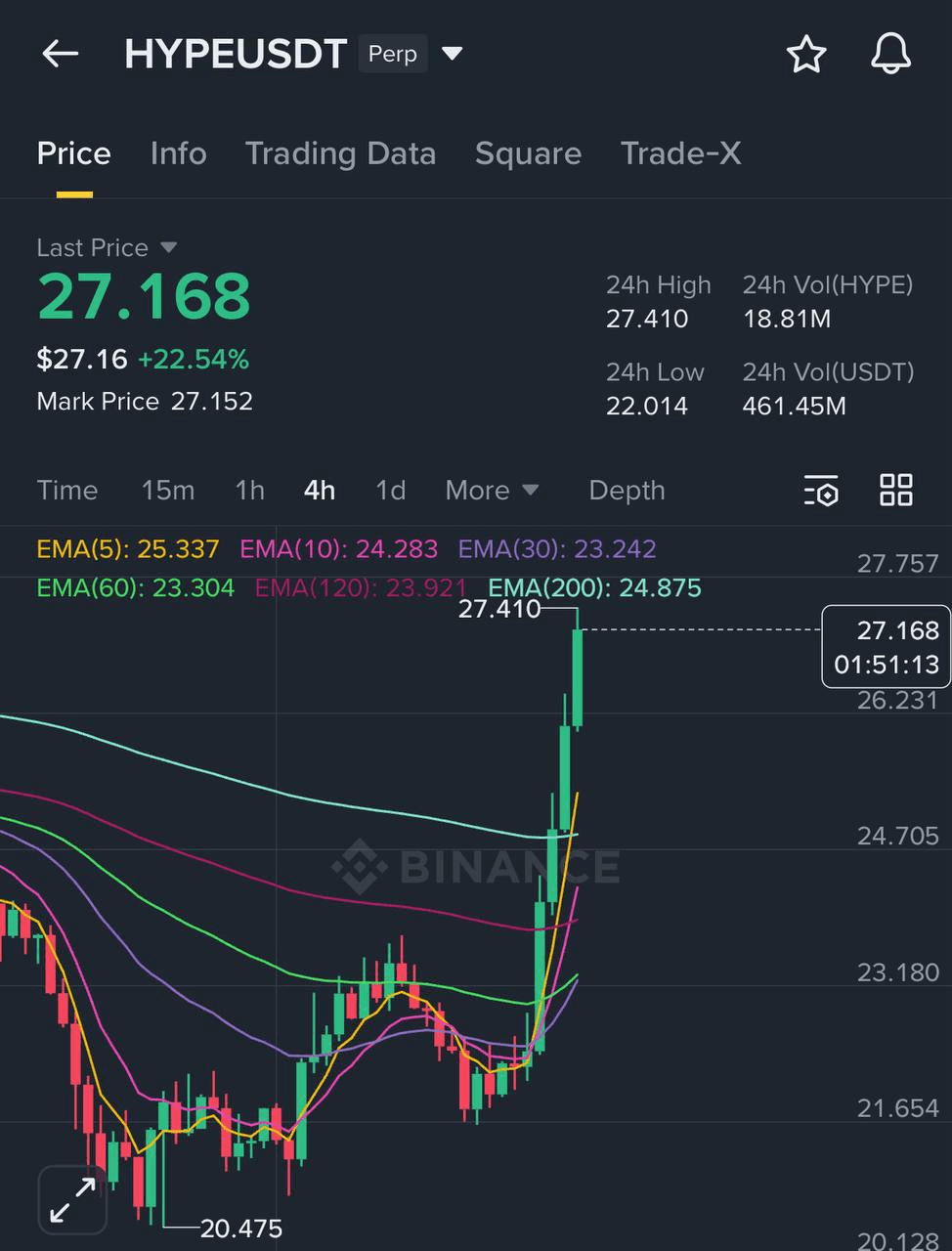Tap the 27.168 countdown price tag
The height and width of the screenshot is (1251, 952).
click(x=885, y=647)
